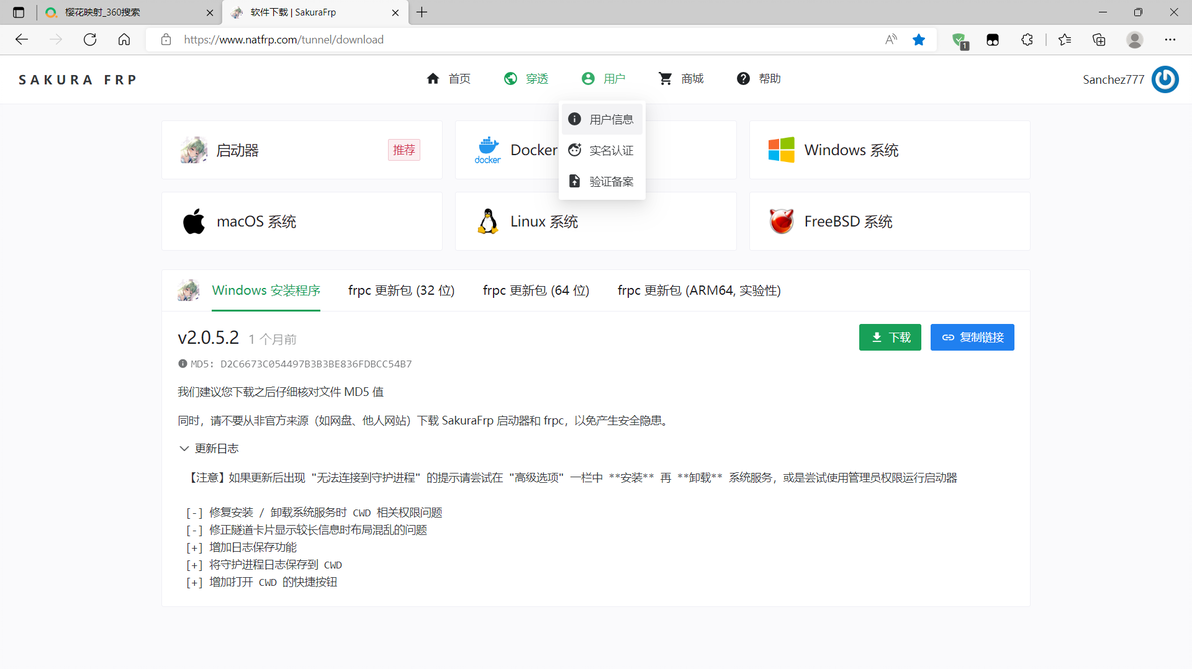This screenshot has height=669, width=1192.
Task: Select 实名认证 in the dropdown
Action: point(602,151)
